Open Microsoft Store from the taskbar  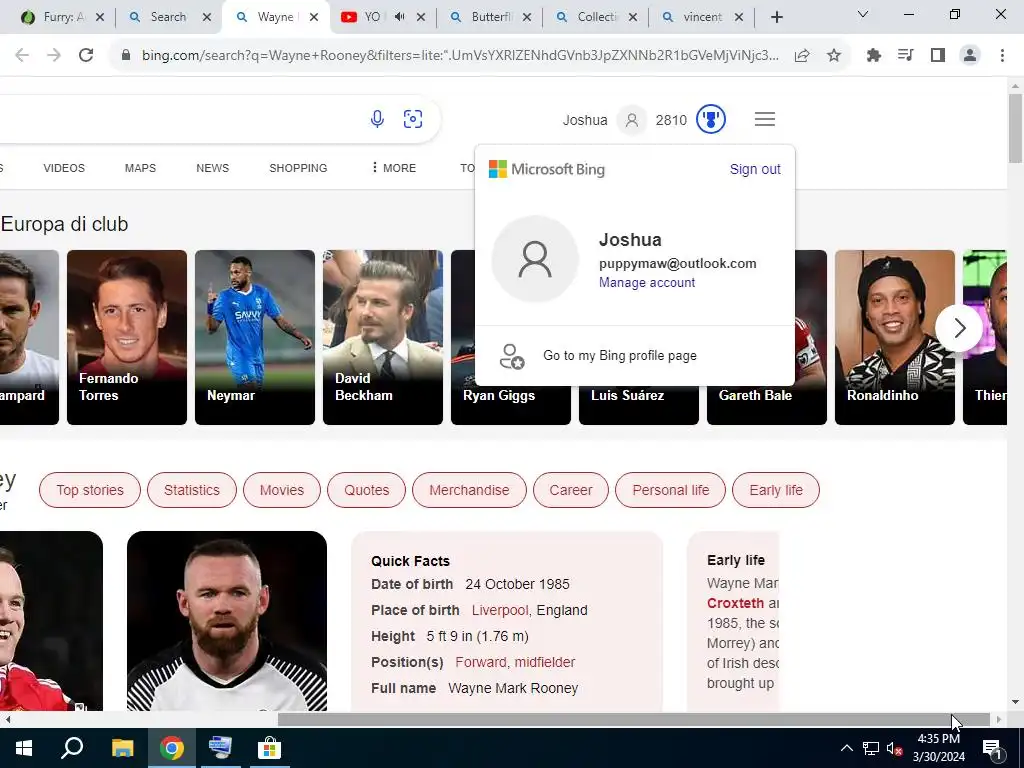[x=269, y=748]
